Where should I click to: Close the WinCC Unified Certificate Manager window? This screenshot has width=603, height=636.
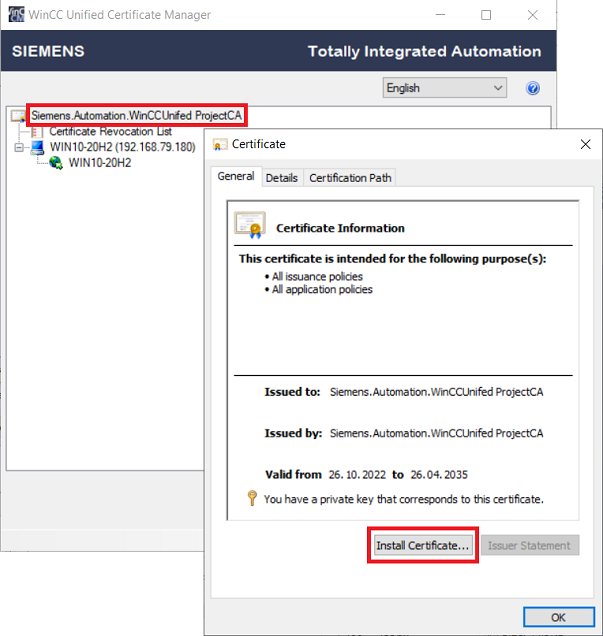(x=532, y=15)
